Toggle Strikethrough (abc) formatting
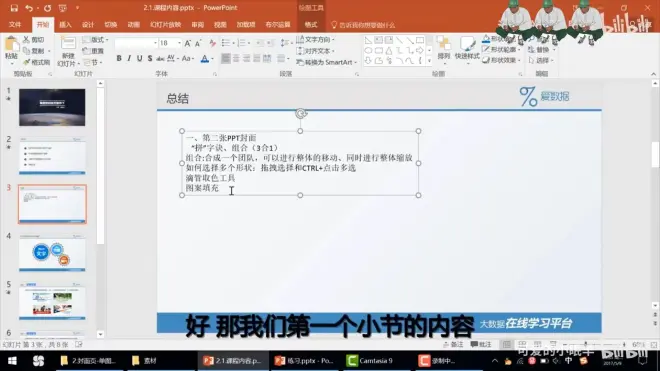Screen dimensions: 660x371 (160, 59)
